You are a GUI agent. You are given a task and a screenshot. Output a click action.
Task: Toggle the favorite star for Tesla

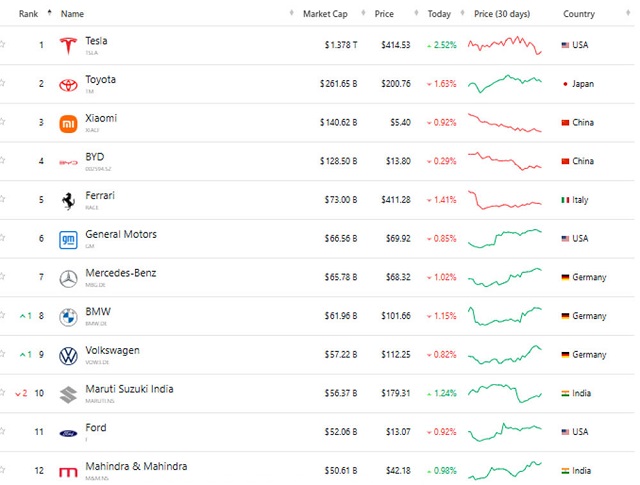coord(3,45)
